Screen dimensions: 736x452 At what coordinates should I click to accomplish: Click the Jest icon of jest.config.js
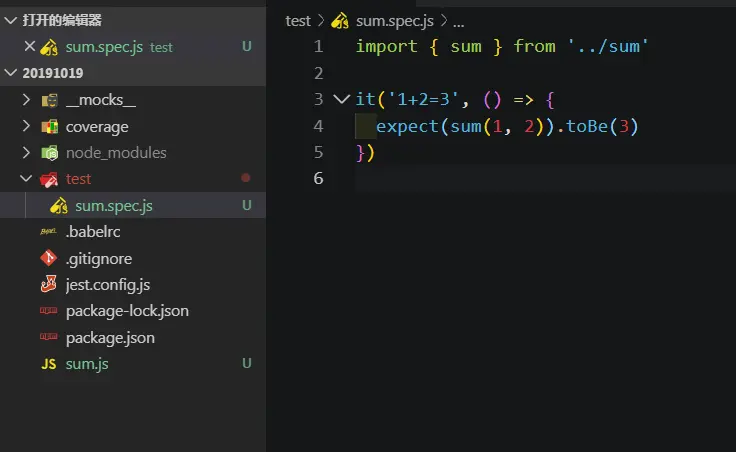click(x=49, y=284)
